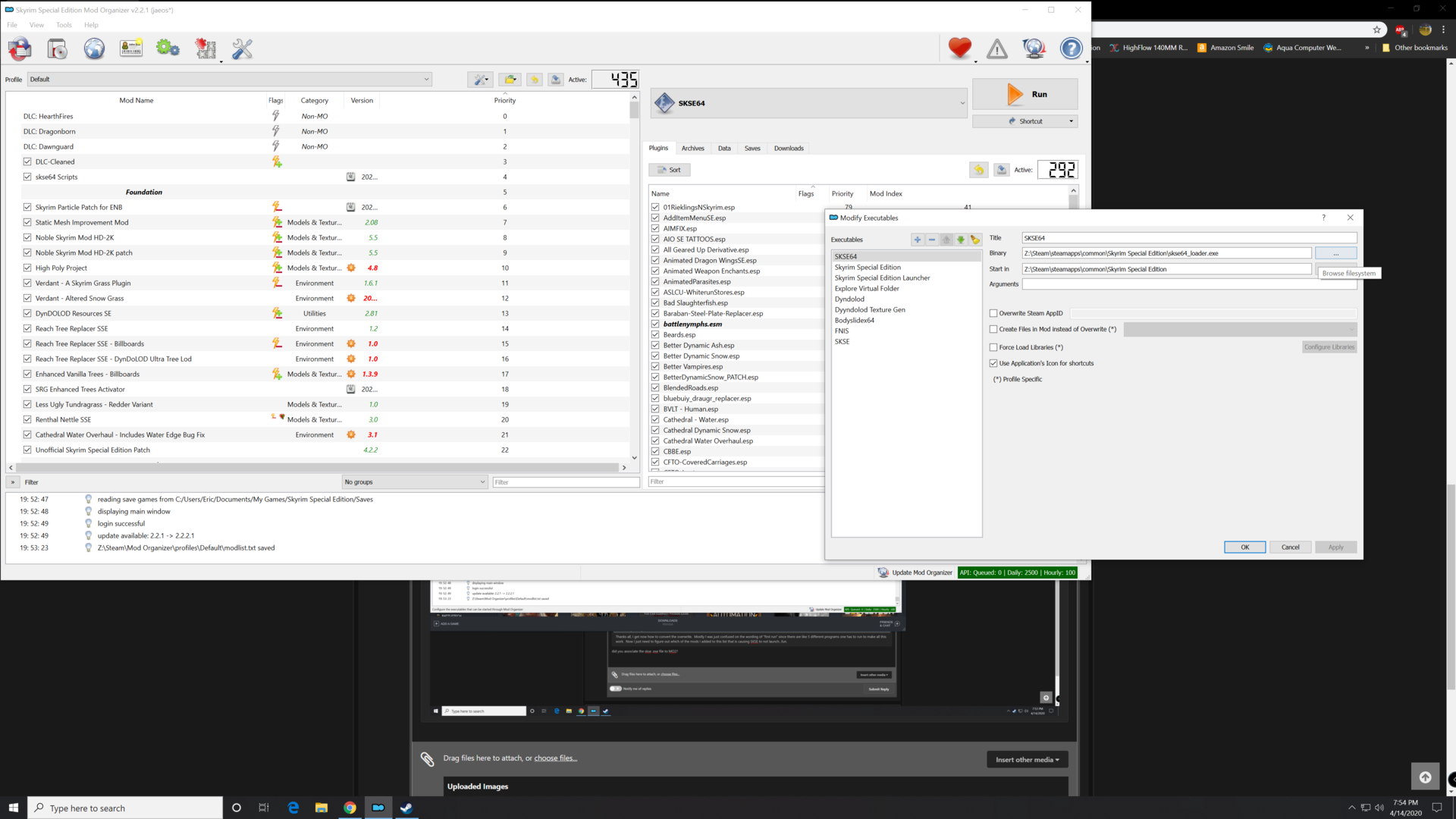Screen dimensions: 1456x819
Task: Click the mod list horizontal scrollbar
Action: click(x=317, y=468)
